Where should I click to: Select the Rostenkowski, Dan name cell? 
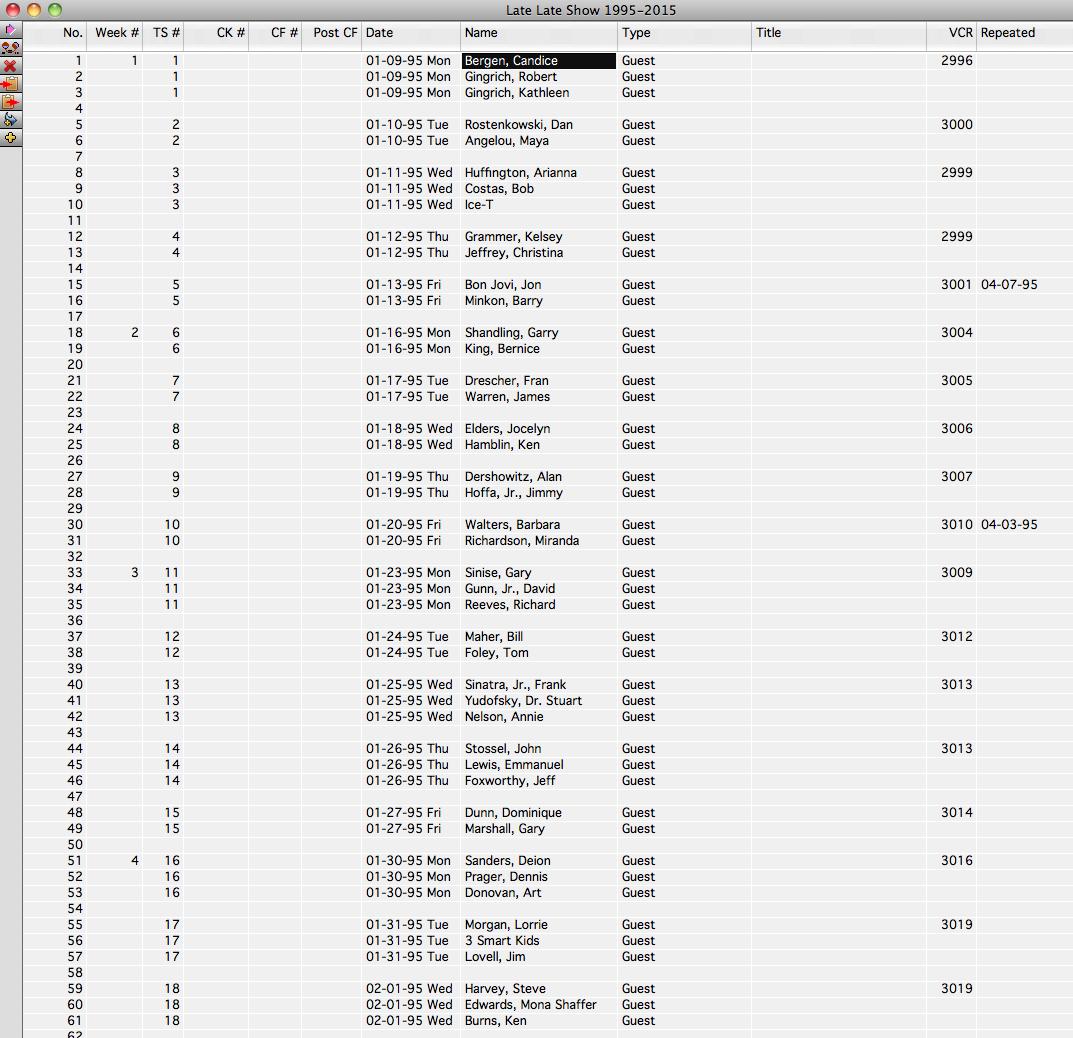tap(539, 125)
